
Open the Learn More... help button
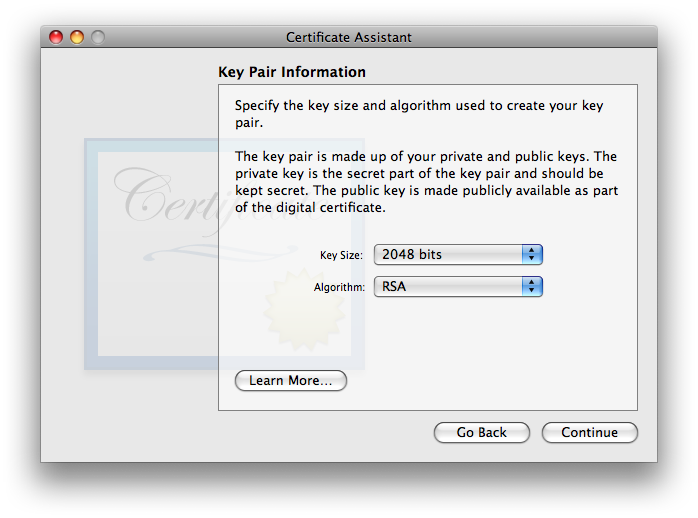coord(291,380)
